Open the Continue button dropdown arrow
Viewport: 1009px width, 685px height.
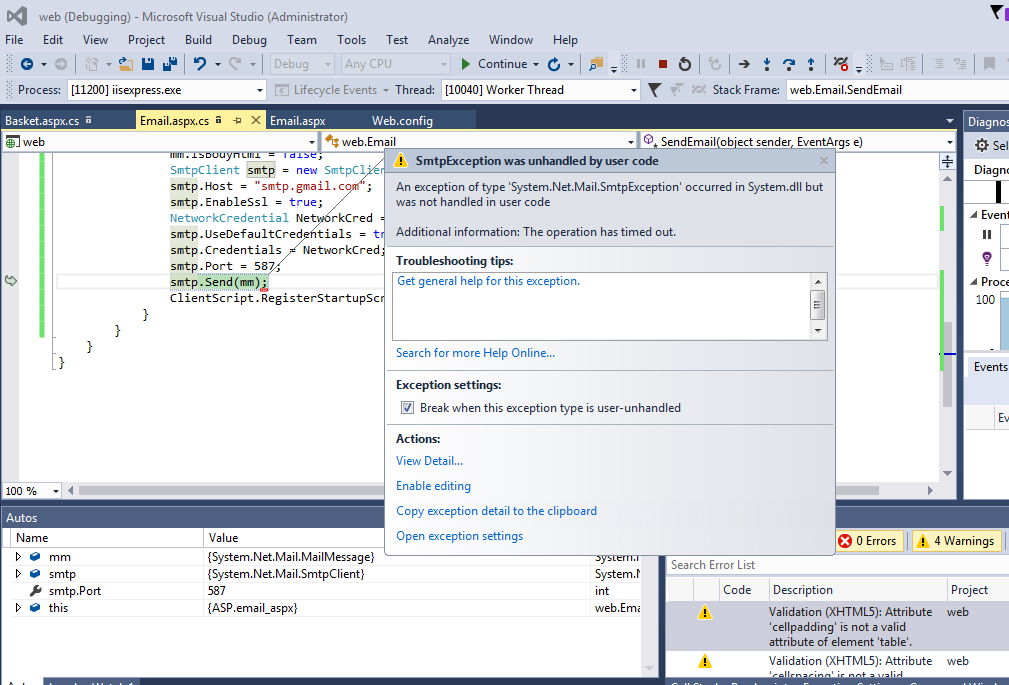535,64
